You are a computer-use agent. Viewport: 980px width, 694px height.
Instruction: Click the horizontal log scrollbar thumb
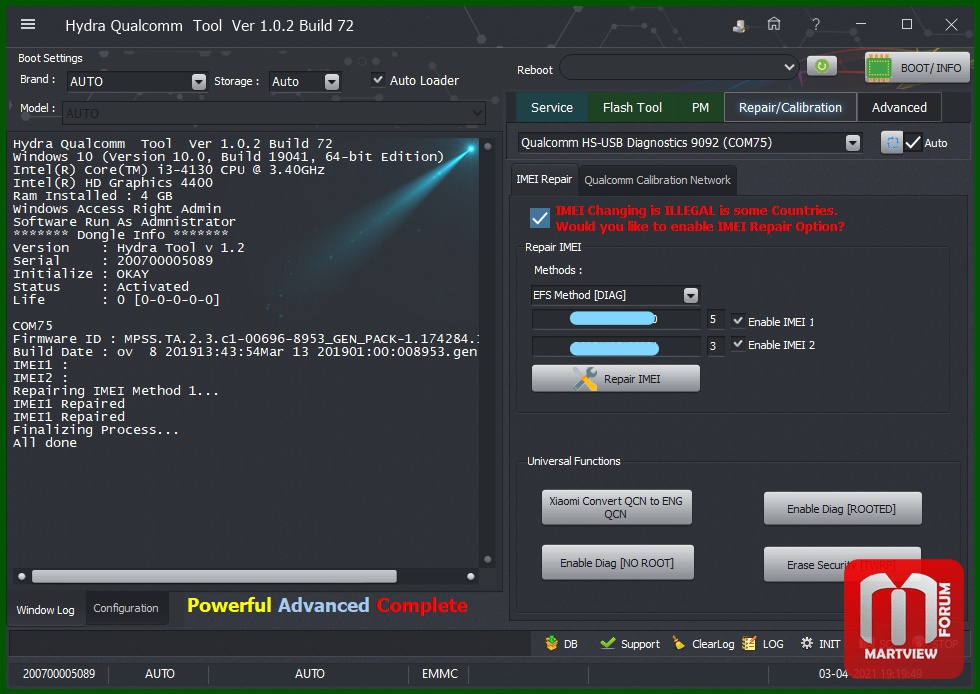click(x=214, y=576)
